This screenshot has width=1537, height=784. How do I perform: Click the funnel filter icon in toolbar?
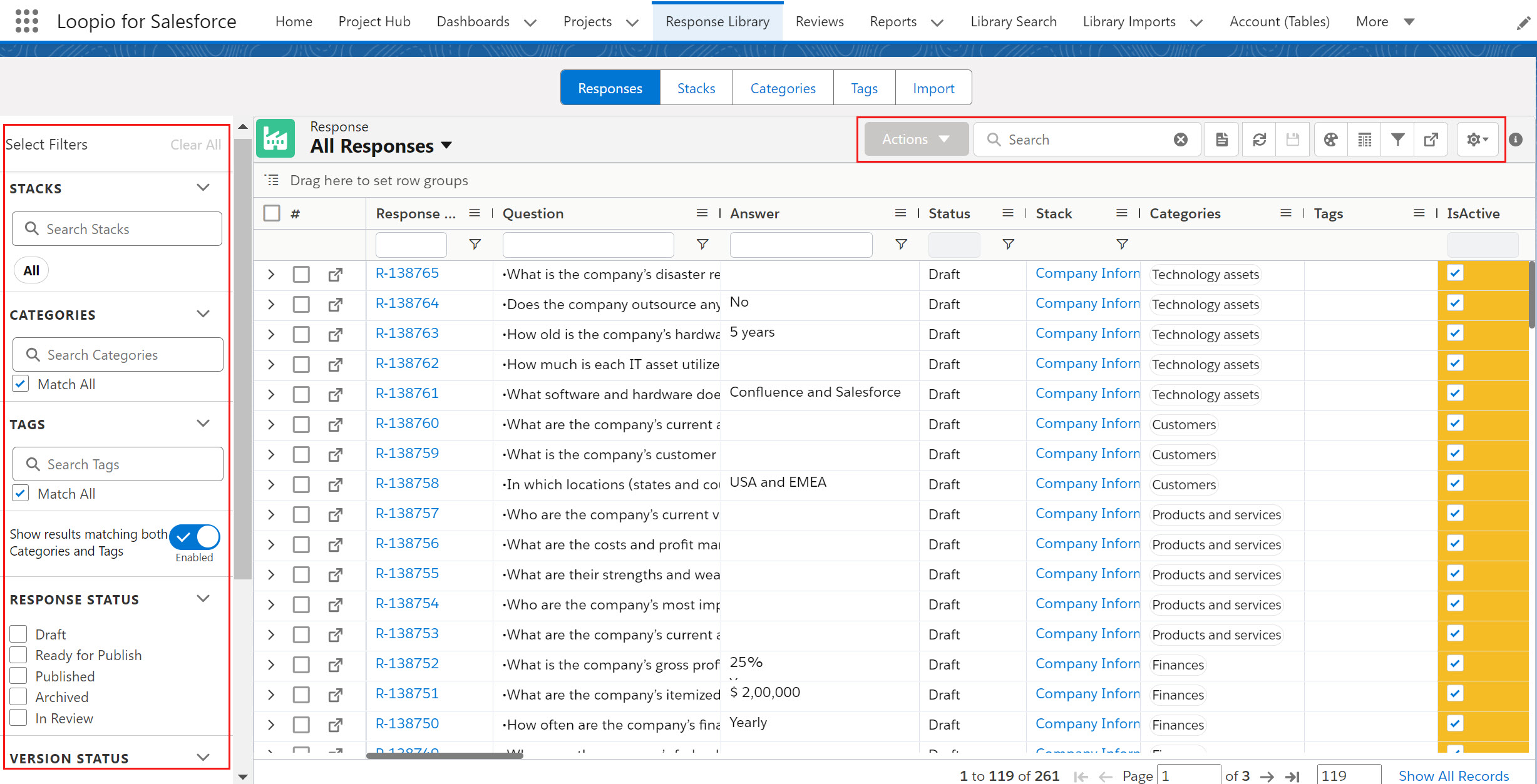click(1397, 140)
